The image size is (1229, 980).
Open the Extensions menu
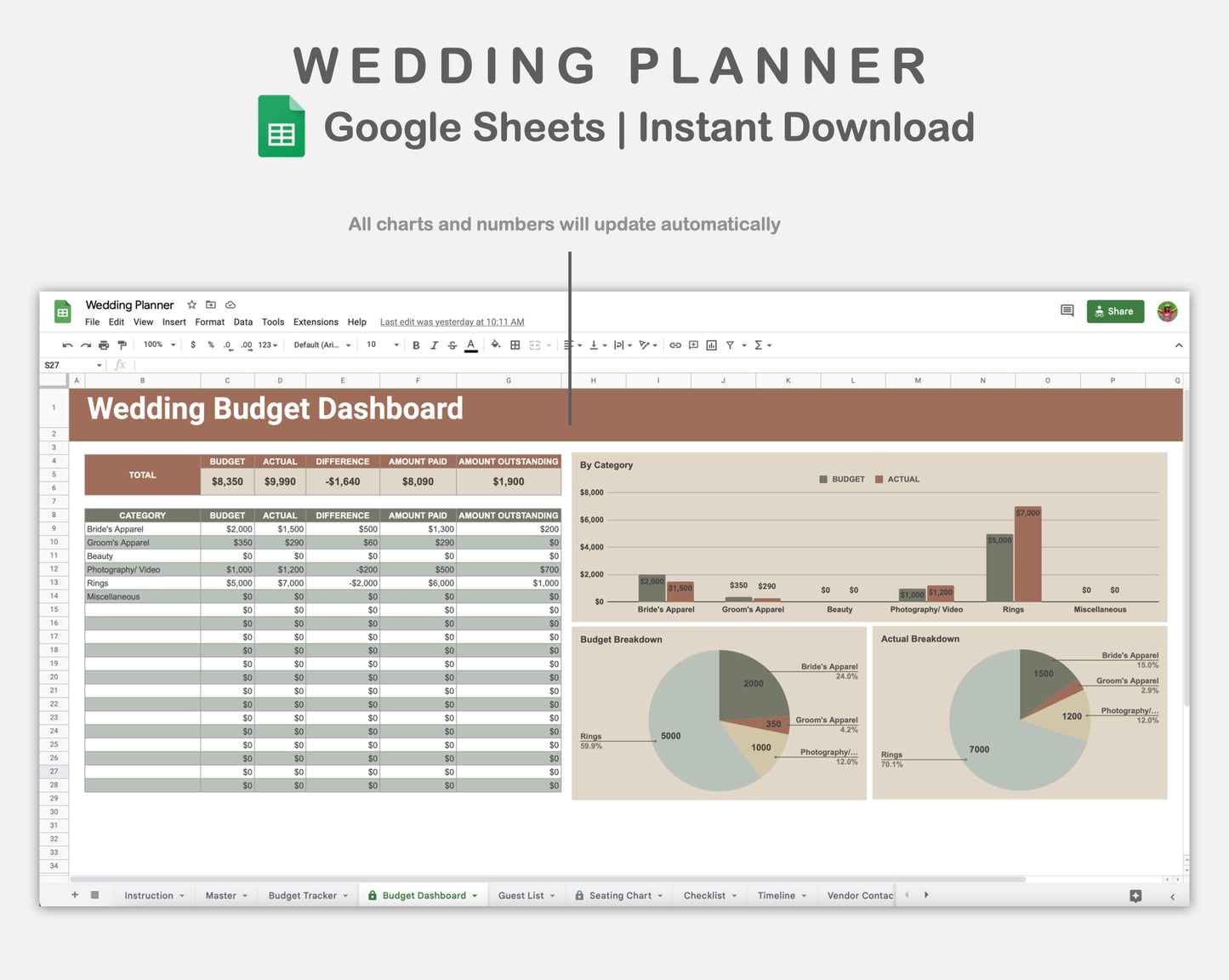[316, 322]
